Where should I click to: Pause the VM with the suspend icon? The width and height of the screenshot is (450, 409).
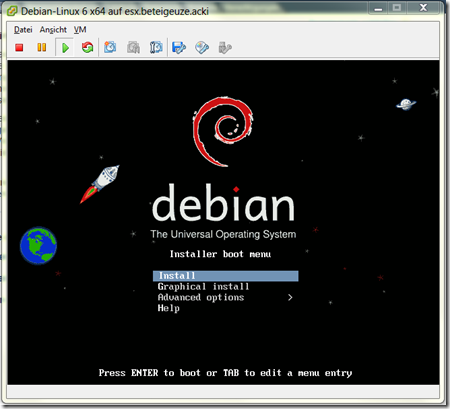(x=42, y=47)
